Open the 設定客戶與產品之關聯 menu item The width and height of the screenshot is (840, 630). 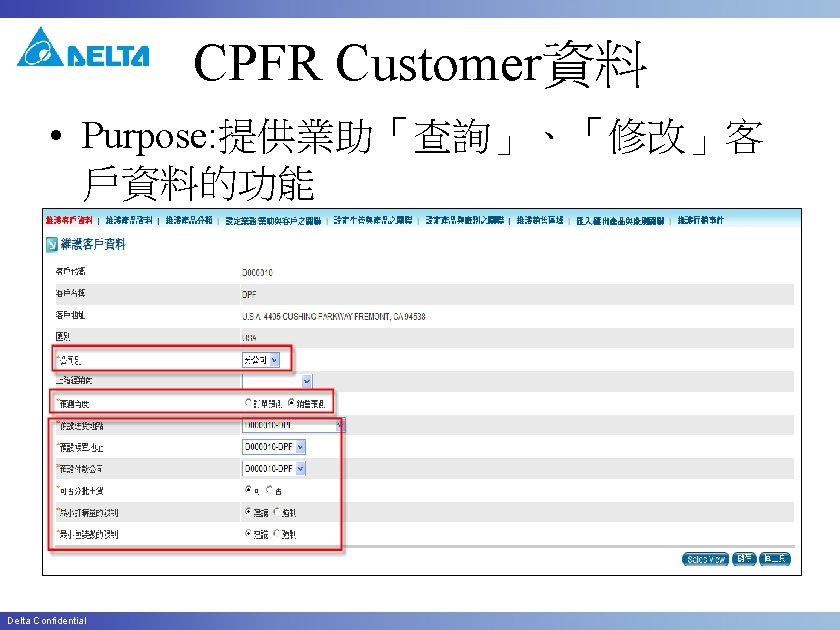(x=373, y=220)
